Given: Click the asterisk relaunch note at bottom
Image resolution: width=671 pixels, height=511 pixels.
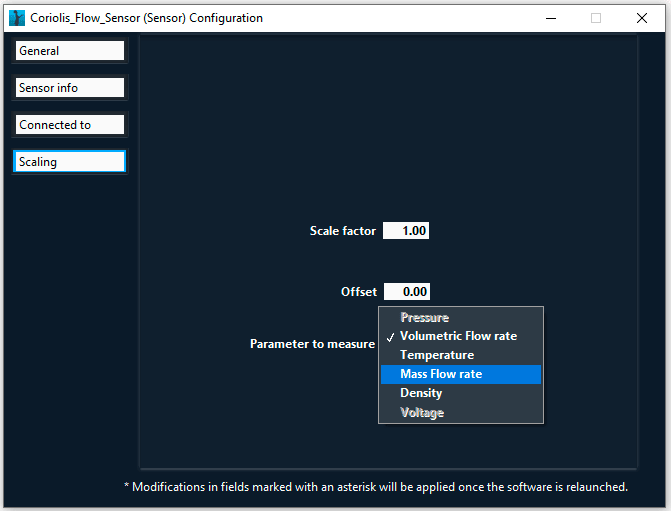Looking at the screenshot, I should [375, 487].
